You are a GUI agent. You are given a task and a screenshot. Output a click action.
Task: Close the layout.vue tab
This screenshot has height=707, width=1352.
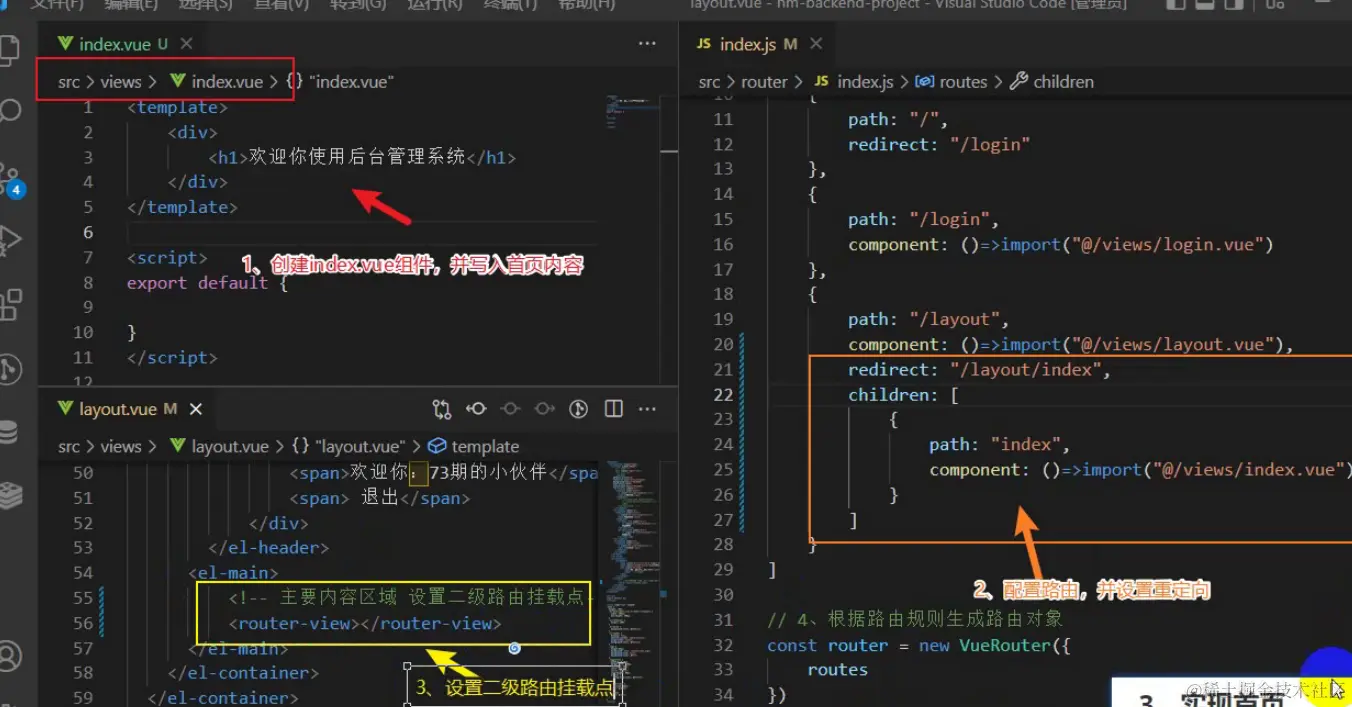pos(196,409)
